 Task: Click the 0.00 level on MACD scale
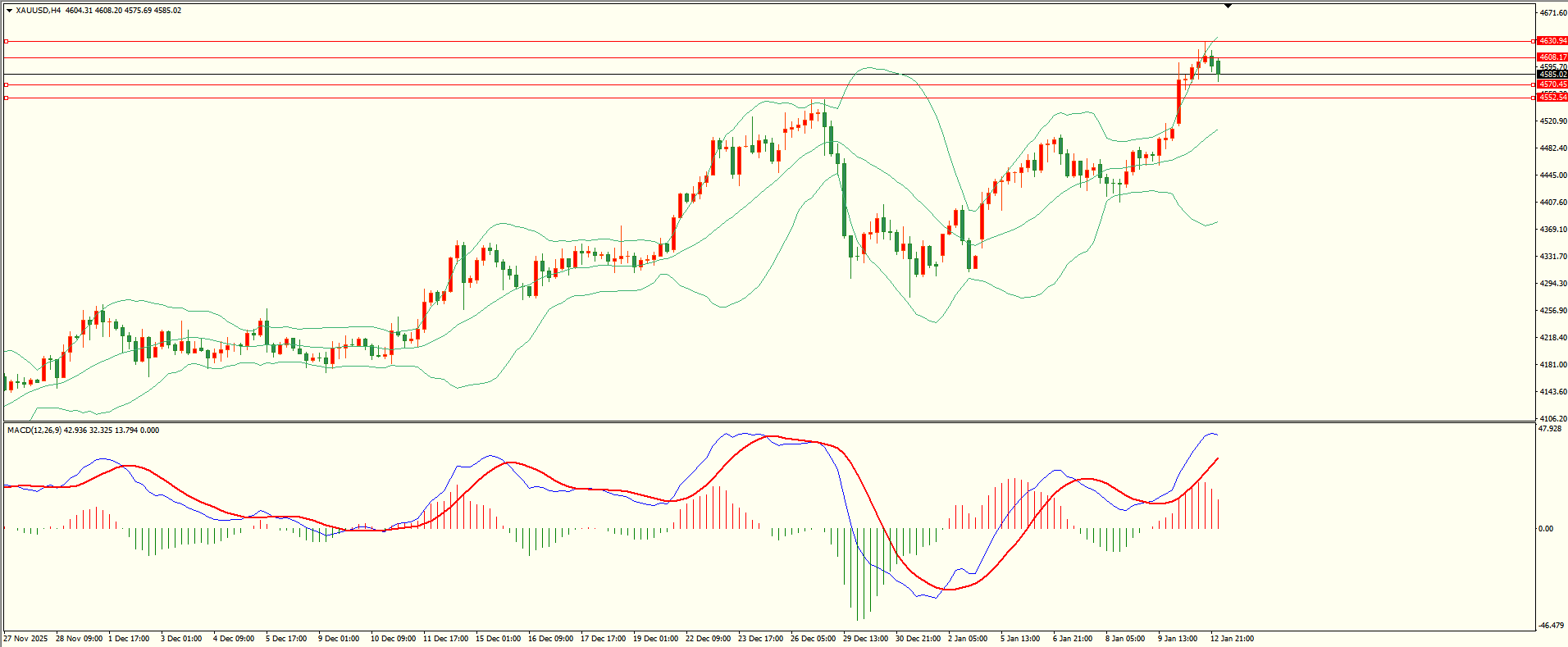[1546, 529]
